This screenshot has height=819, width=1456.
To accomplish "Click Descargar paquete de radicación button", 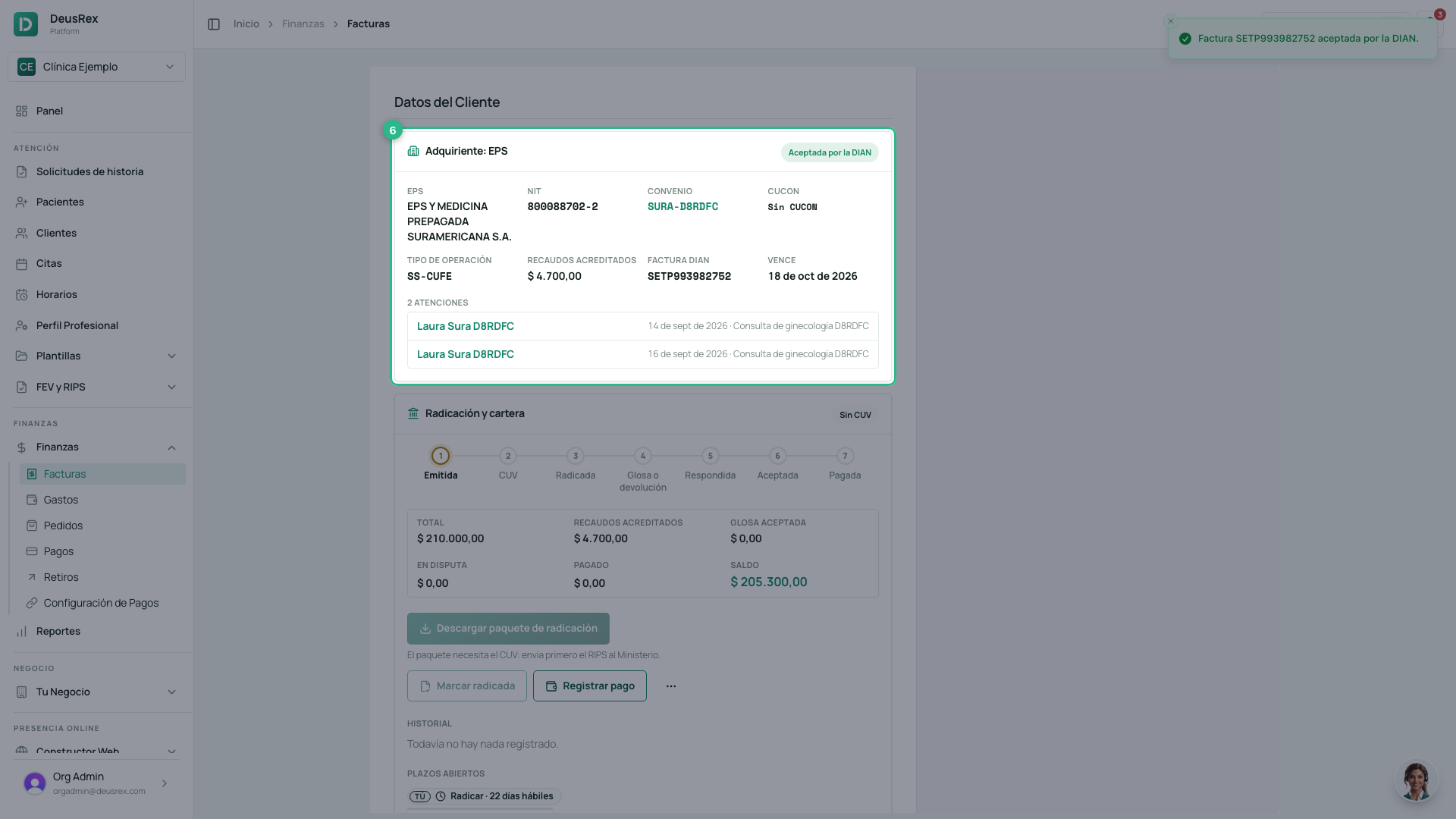I will [x=508, y=629].
